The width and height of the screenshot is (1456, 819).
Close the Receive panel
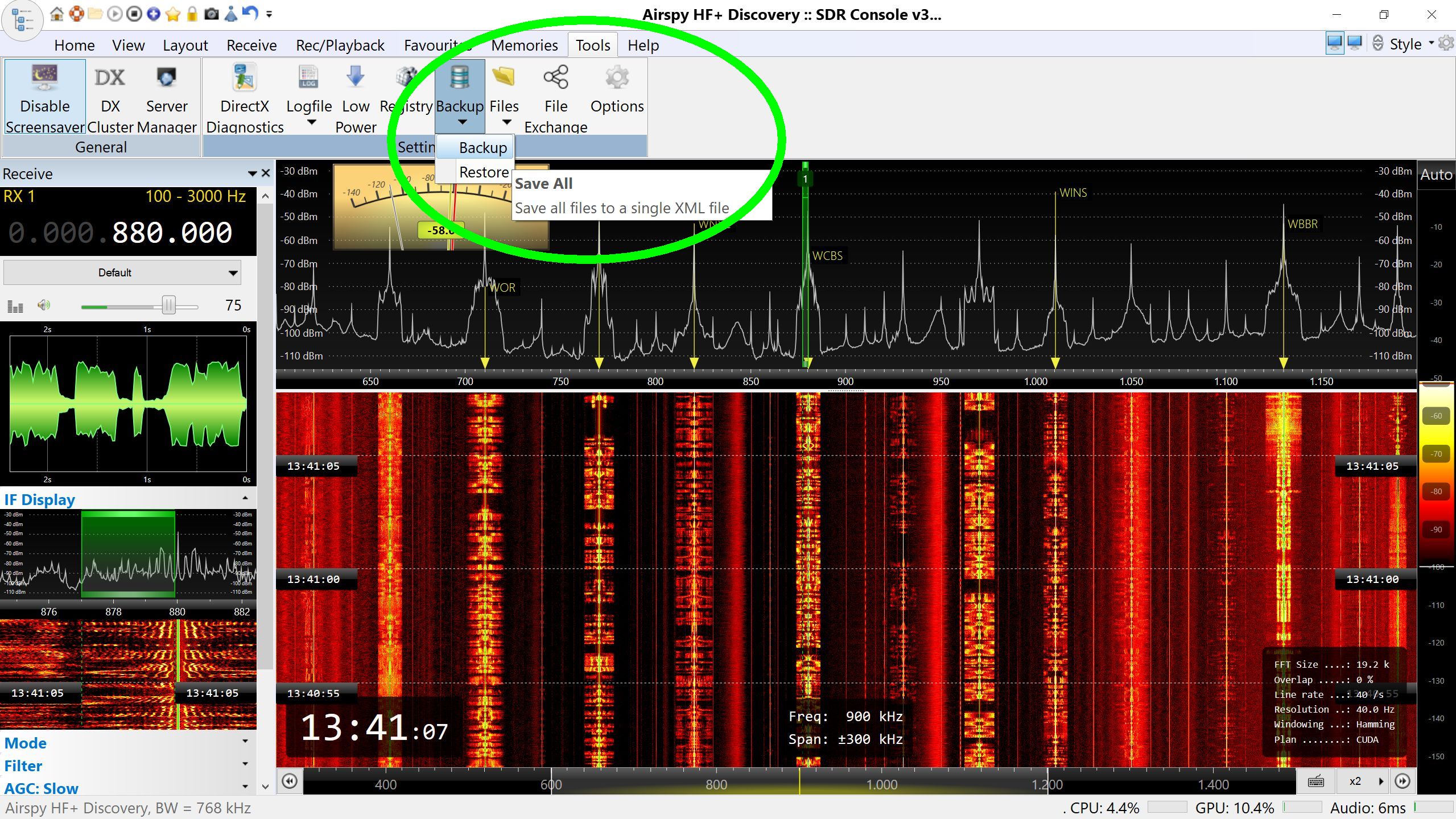pyautogui.click(x=266, y=173)
